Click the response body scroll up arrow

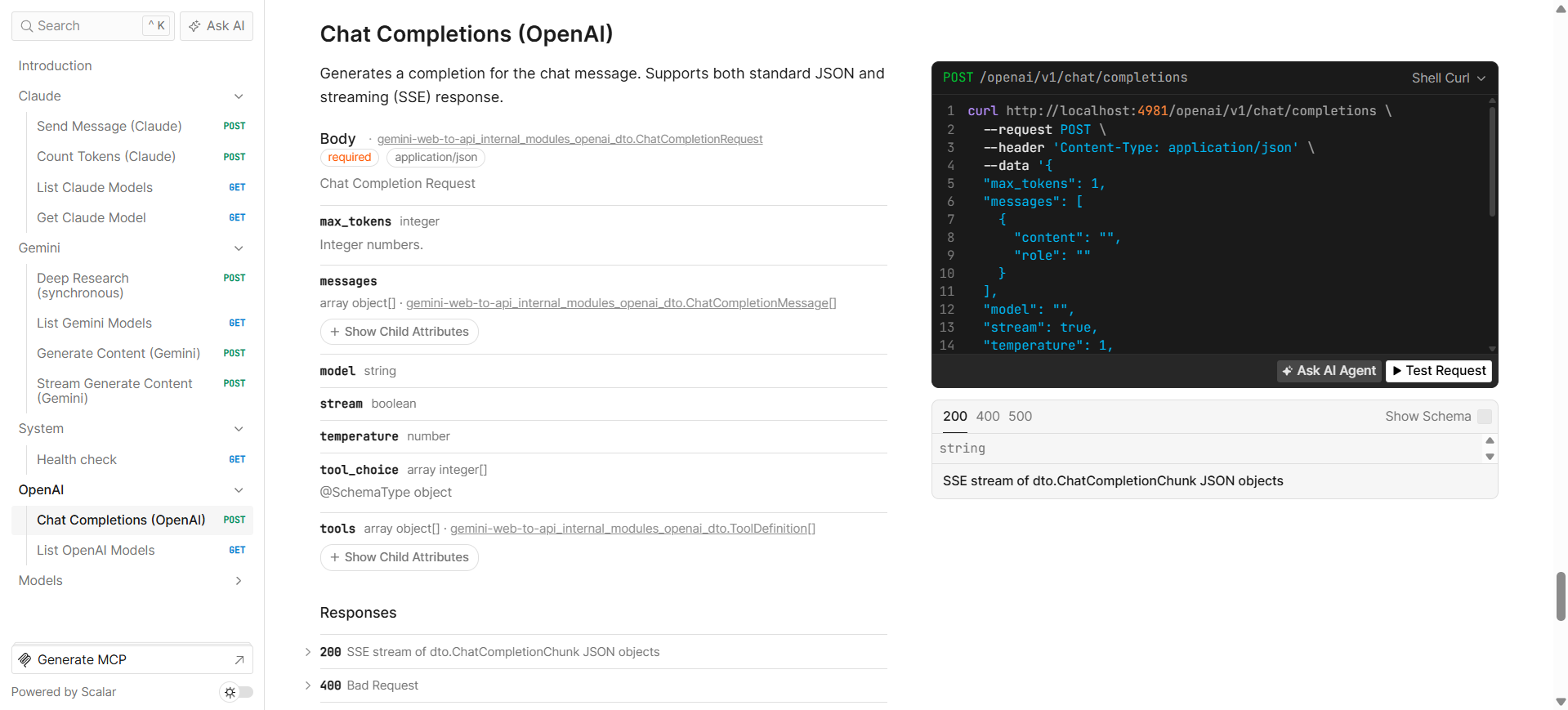point(1490,440)
